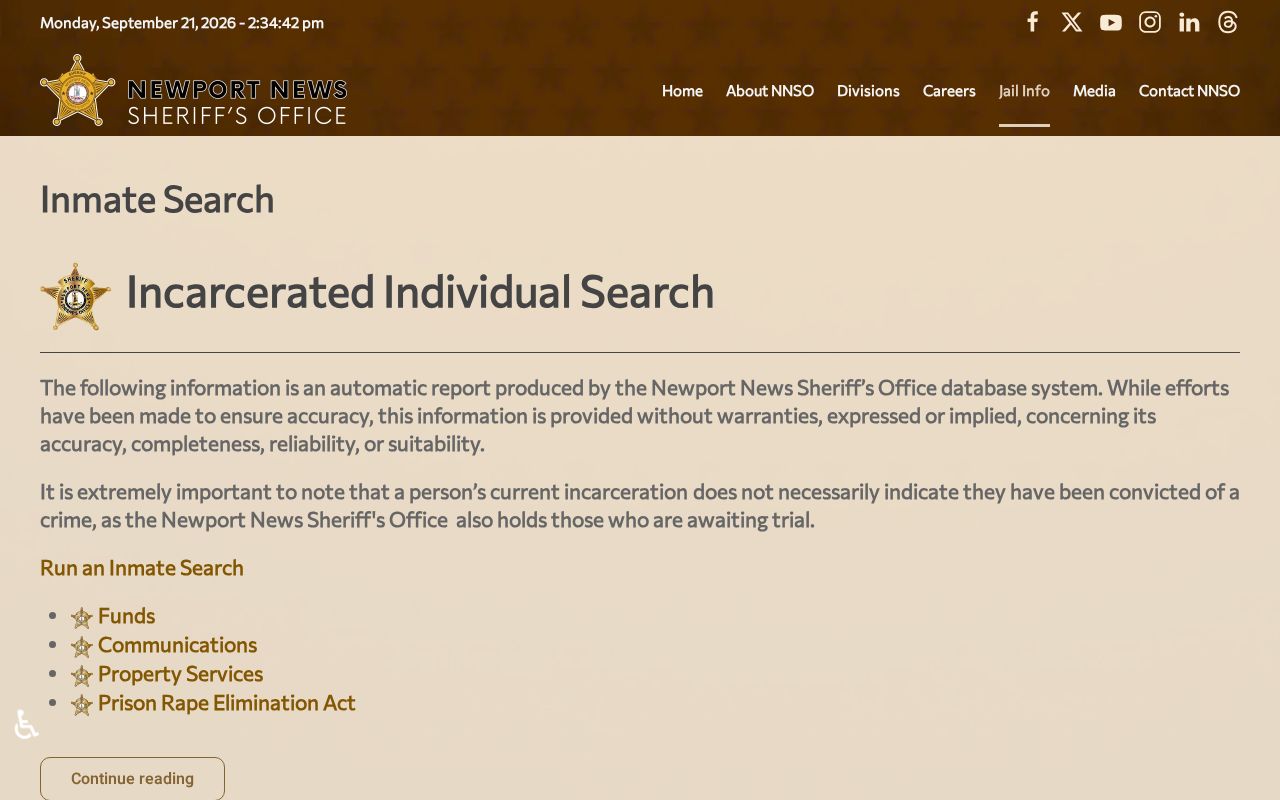Open the Prison Rape Elimination Act link

coord(227,703)
